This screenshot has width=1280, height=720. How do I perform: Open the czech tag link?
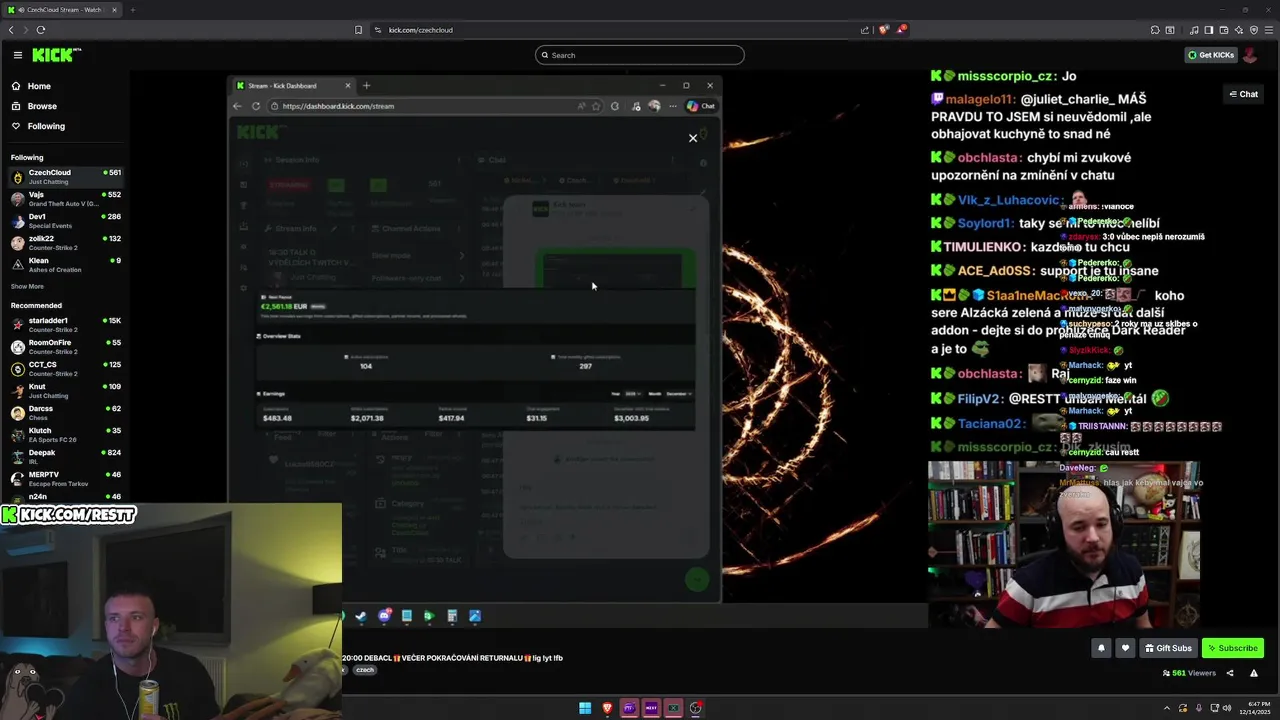[365, 670]
